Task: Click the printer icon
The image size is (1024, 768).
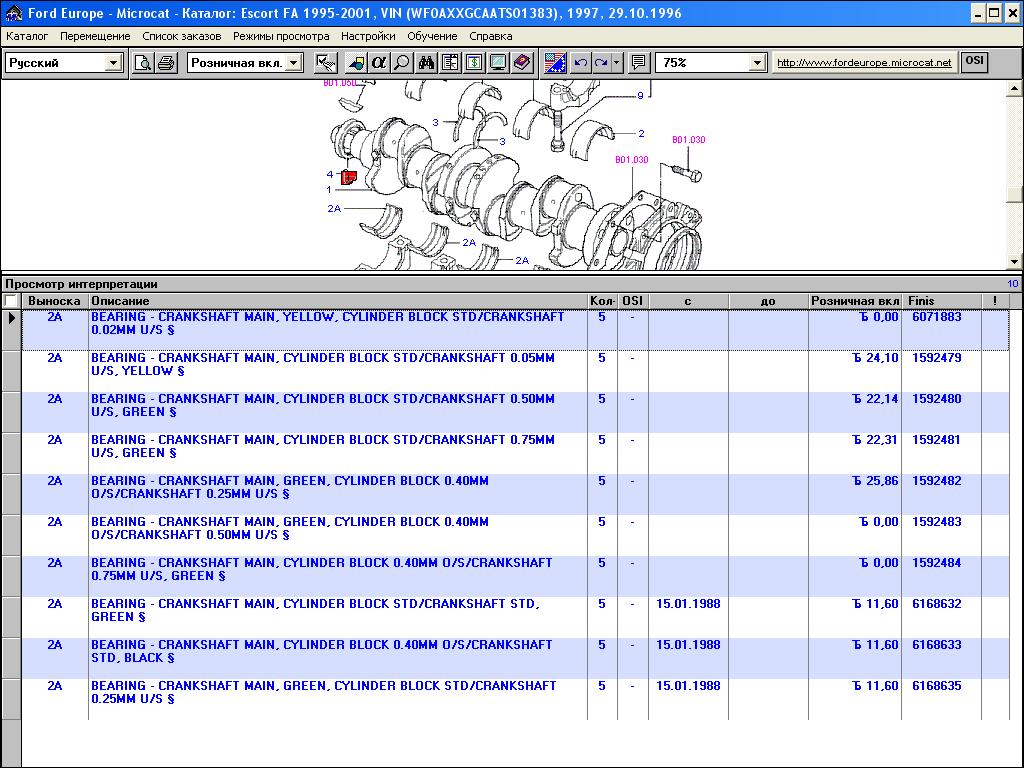Action: pyautogui.click(x=165, y=63)
